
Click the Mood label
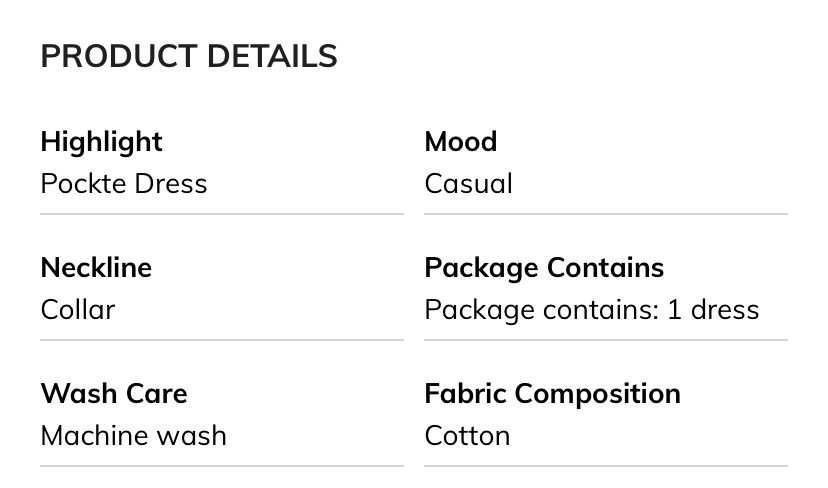pyautogui.click(x=460, y=142)
